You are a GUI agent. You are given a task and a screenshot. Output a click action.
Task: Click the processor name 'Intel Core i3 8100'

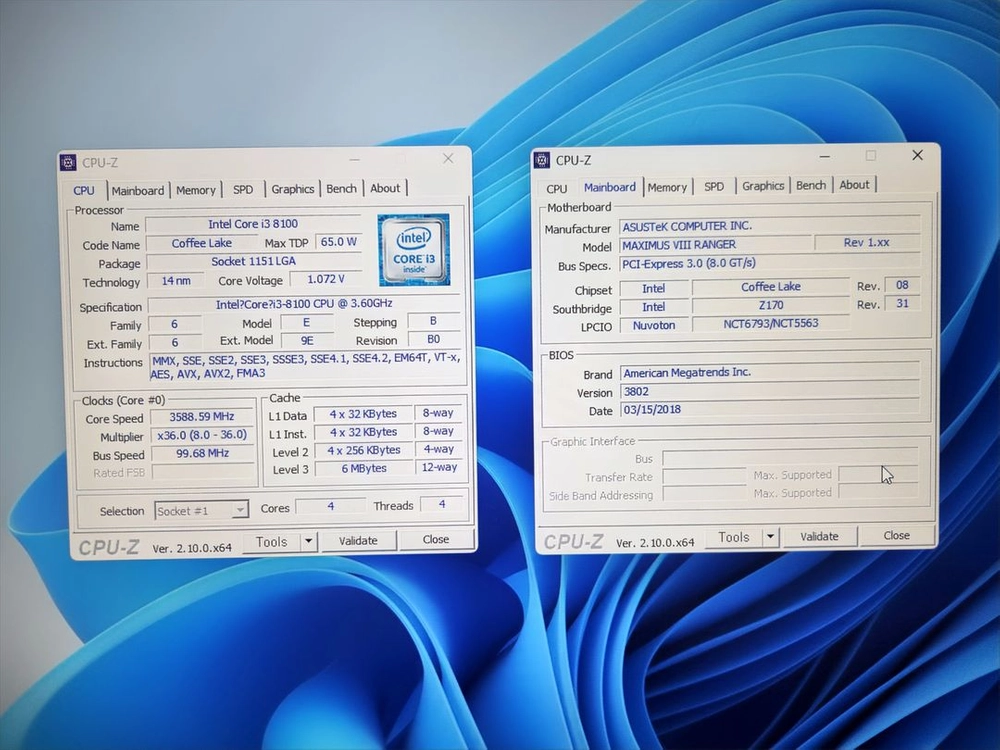[x=253, y=224]
